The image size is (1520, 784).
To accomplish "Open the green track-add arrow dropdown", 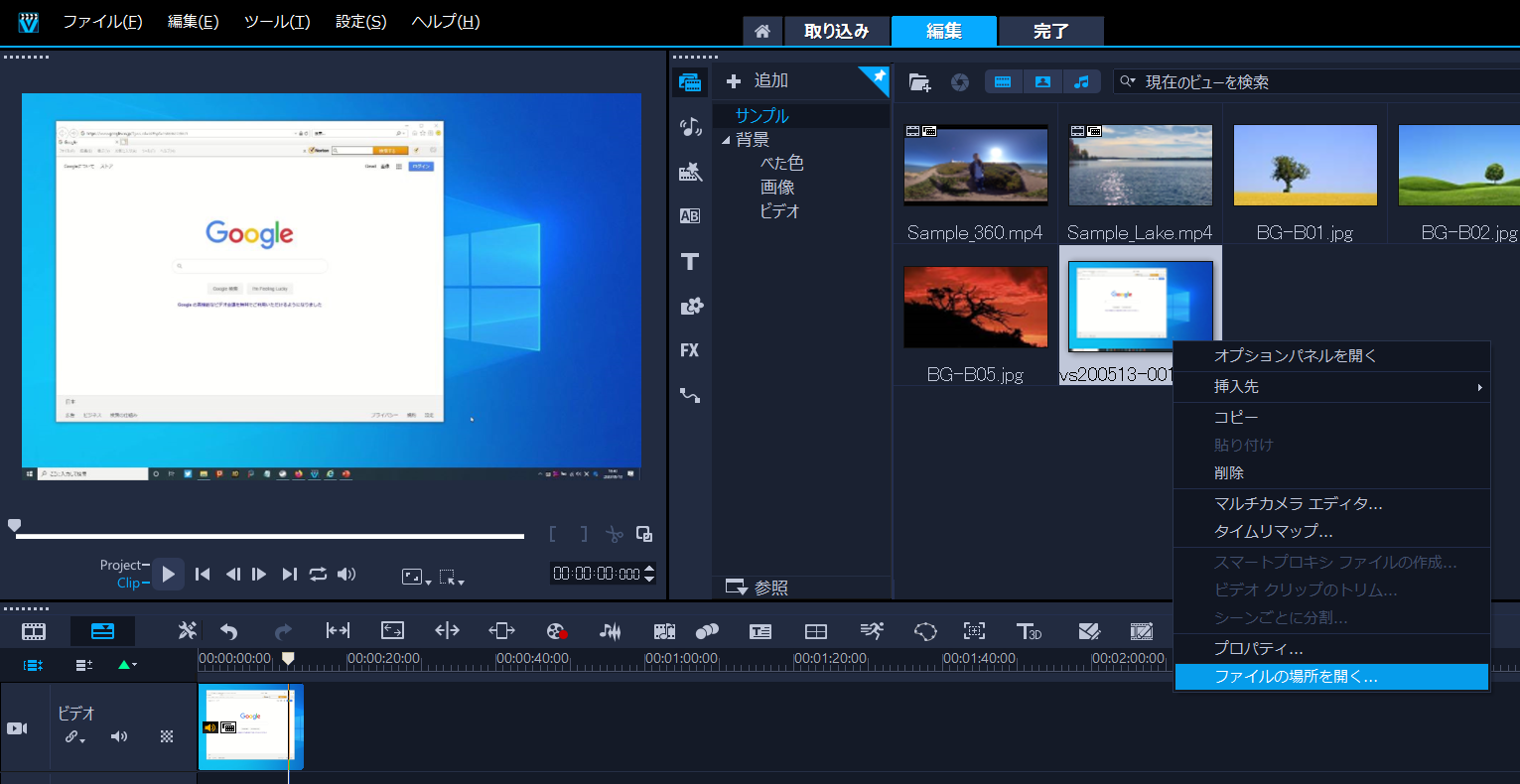I will pos(127,665).
